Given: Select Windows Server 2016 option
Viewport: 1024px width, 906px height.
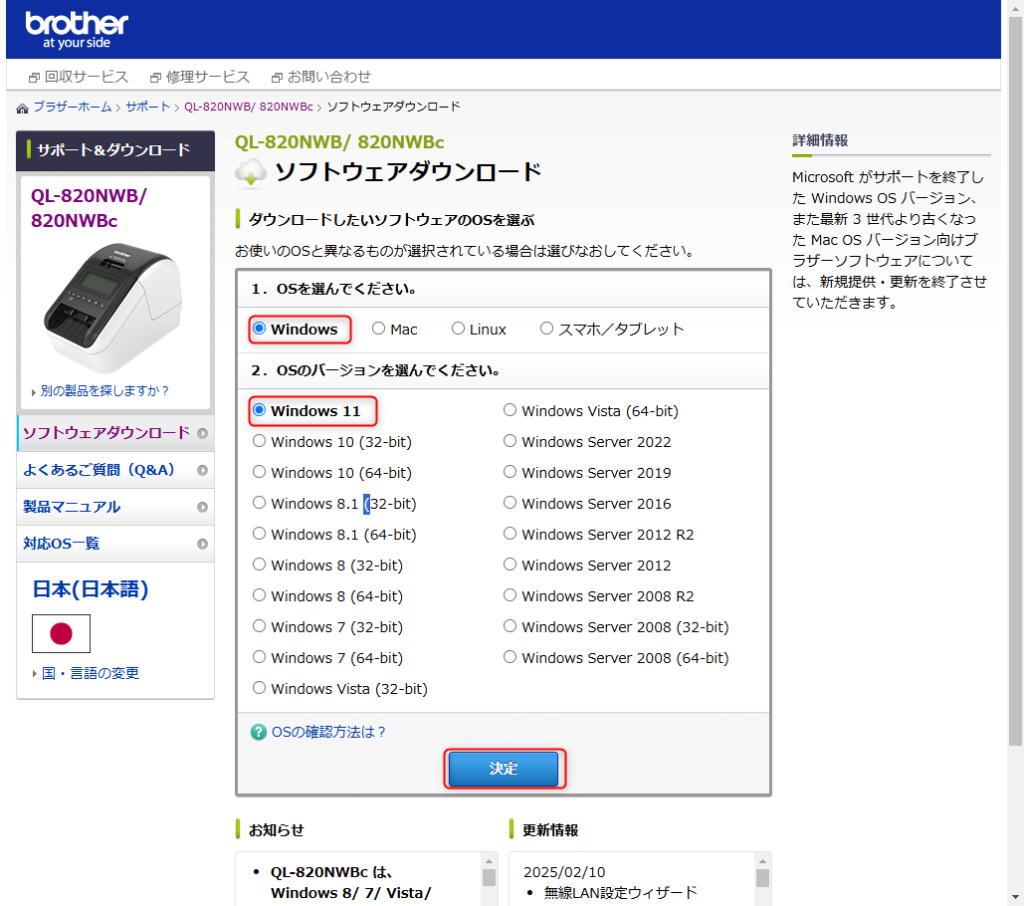Looking at the screenshot, I should 509,503.
